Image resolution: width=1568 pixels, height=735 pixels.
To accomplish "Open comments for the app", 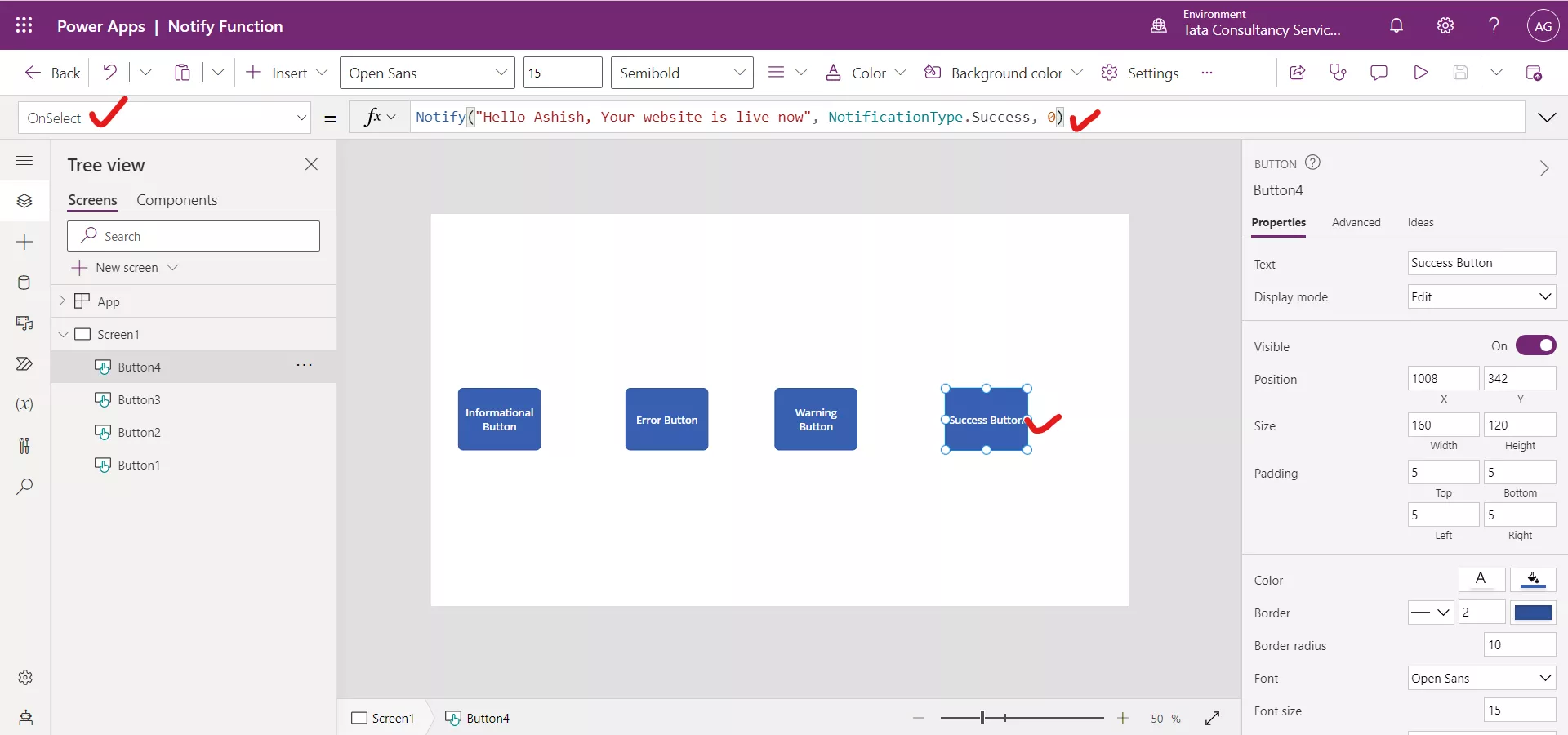I will pyautogui.click(x=1379, y=73).
